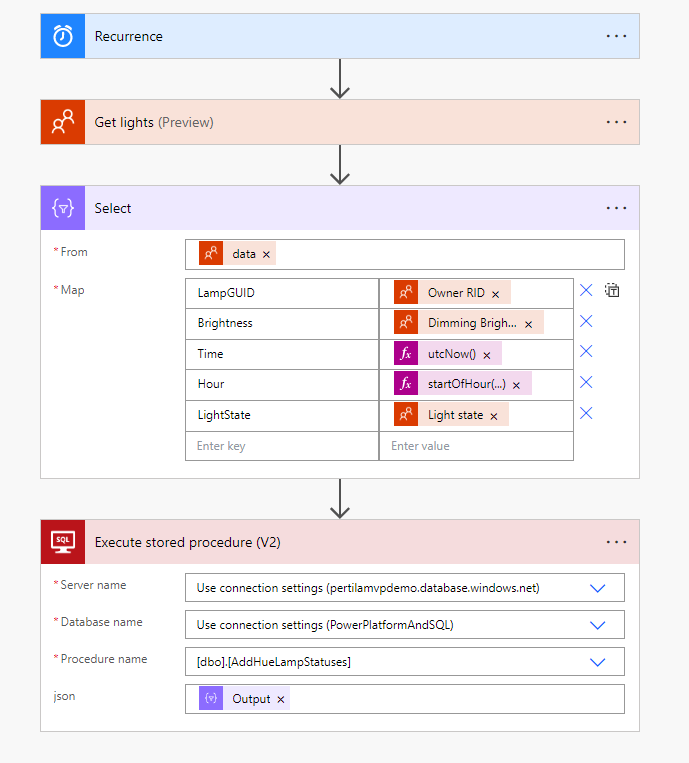Click the Get lights connector icon

click(x=63, y=122)
